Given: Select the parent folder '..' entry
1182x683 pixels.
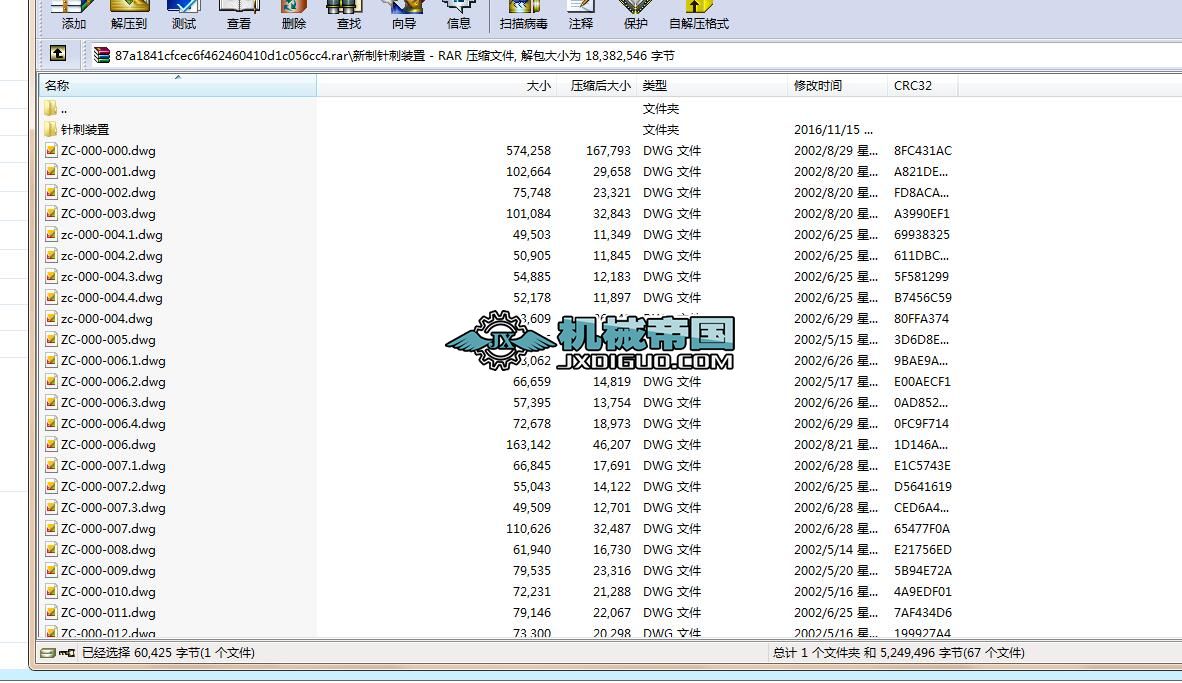Looking at the screenshot, I should pyautogui.click(x=63, y=109).
